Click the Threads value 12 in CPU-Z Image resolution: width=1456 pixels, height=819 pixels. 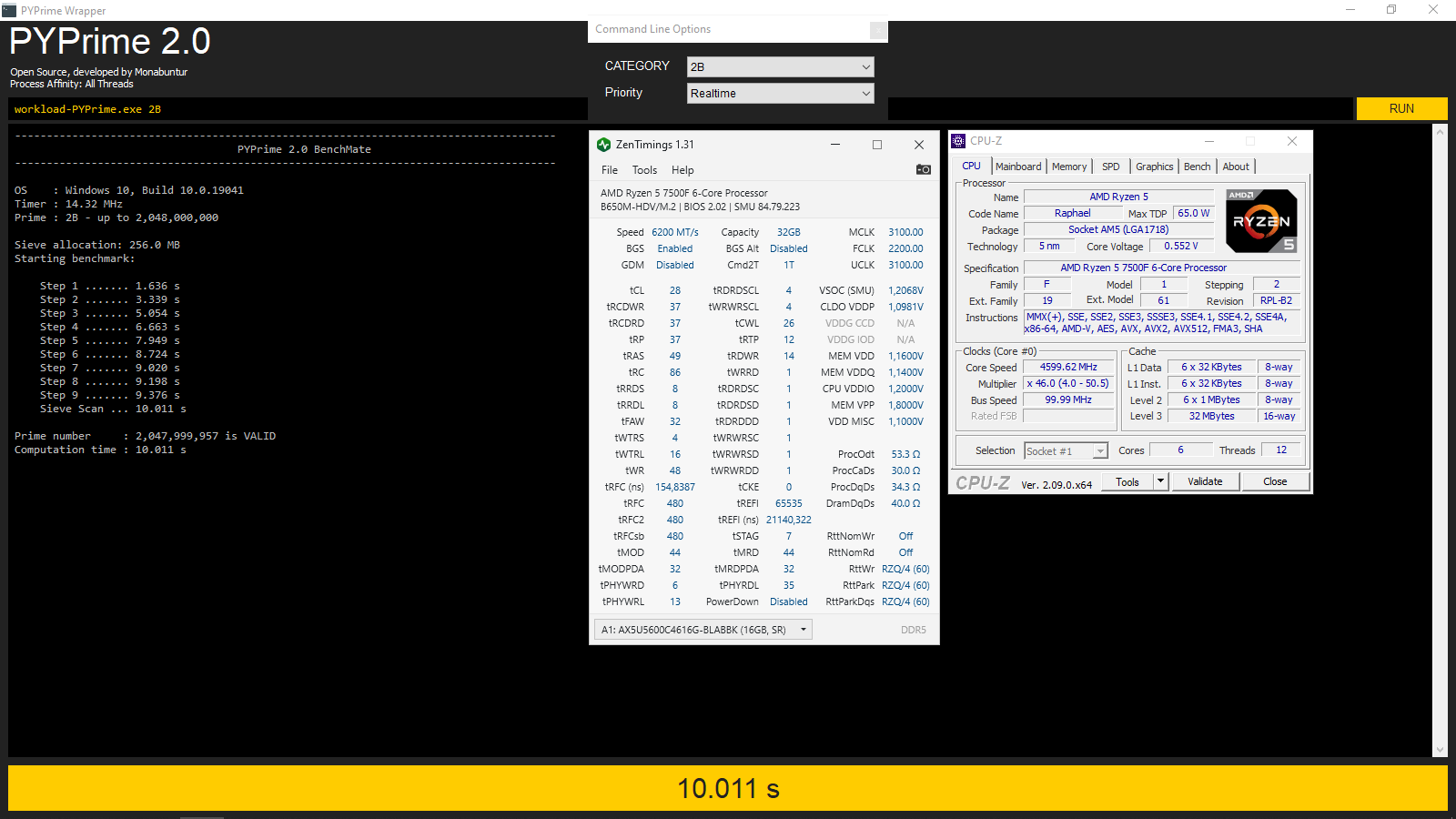(1281, 450)
